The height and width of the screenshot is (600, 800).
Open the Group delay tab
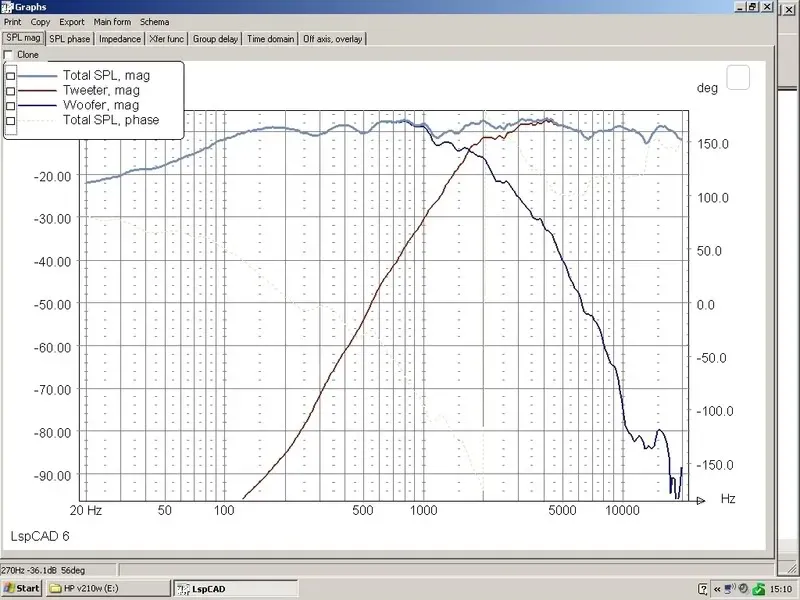(215, 39)
